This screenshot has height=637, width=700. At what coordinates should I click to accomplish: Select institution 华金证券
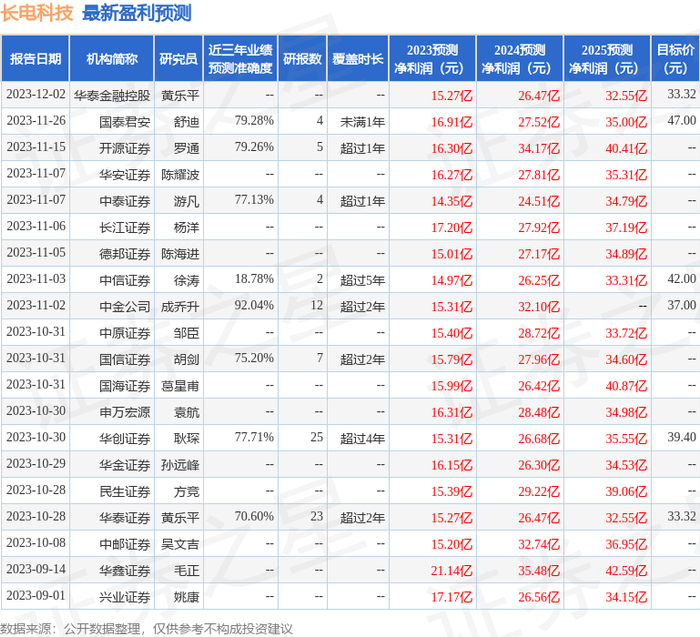click(x=125, y=464)
